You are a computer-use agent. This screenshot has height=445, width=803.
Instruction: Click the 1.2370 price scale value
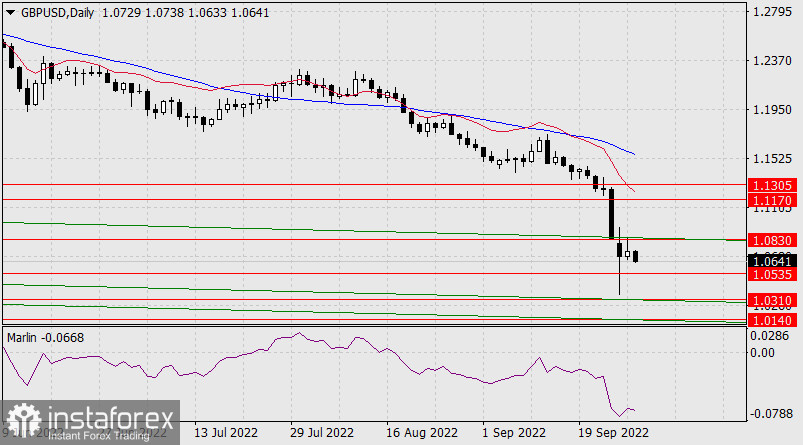click(x=772, y=61)
